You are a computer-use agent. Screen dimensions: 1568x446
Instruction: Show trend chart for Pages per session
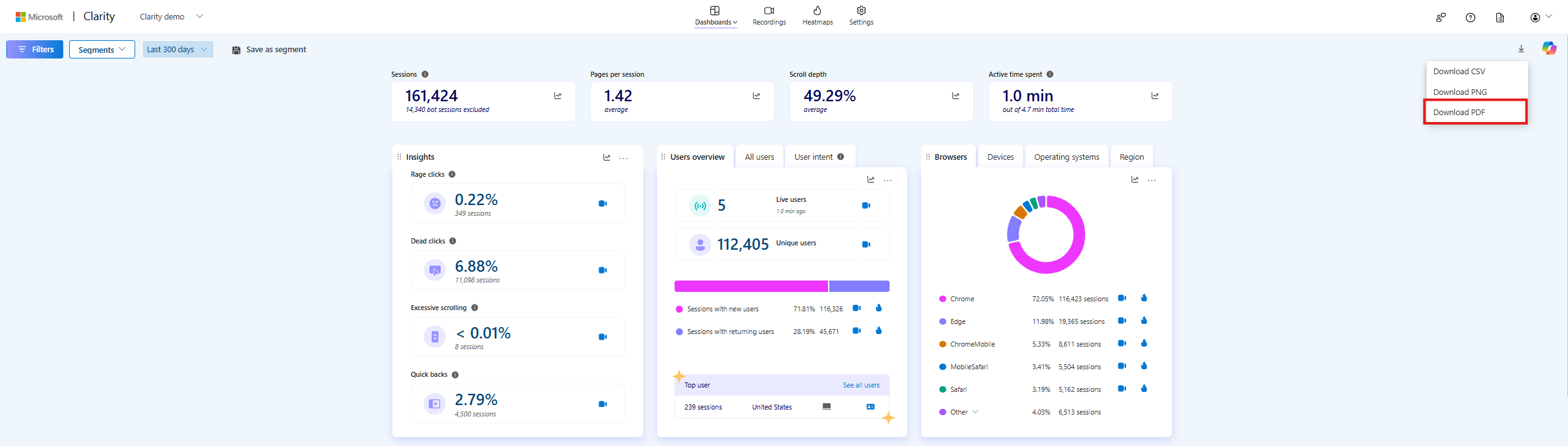tap(756, 96)
